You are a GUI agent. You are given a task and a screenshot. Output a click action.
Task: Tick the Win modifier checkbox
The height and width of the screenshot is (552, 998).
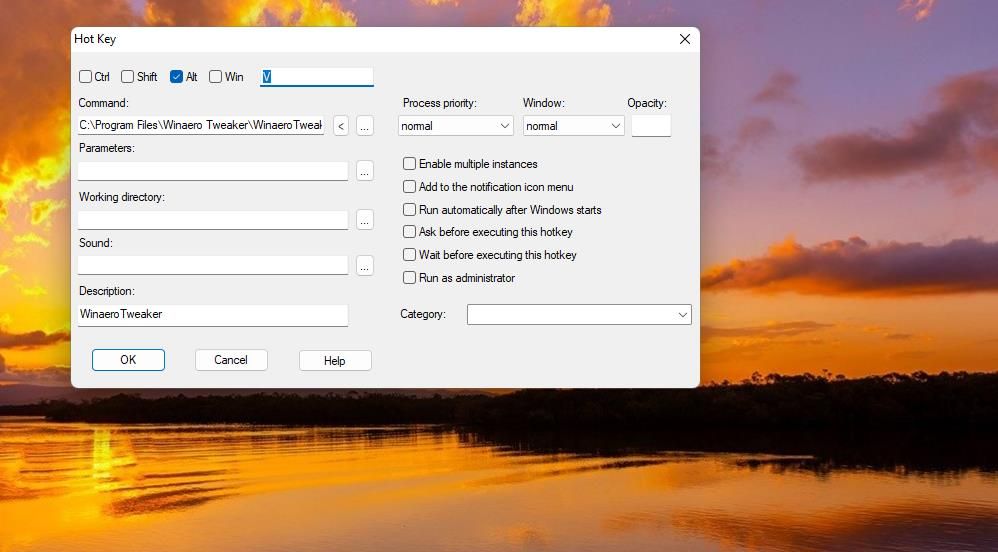[216, 77]
